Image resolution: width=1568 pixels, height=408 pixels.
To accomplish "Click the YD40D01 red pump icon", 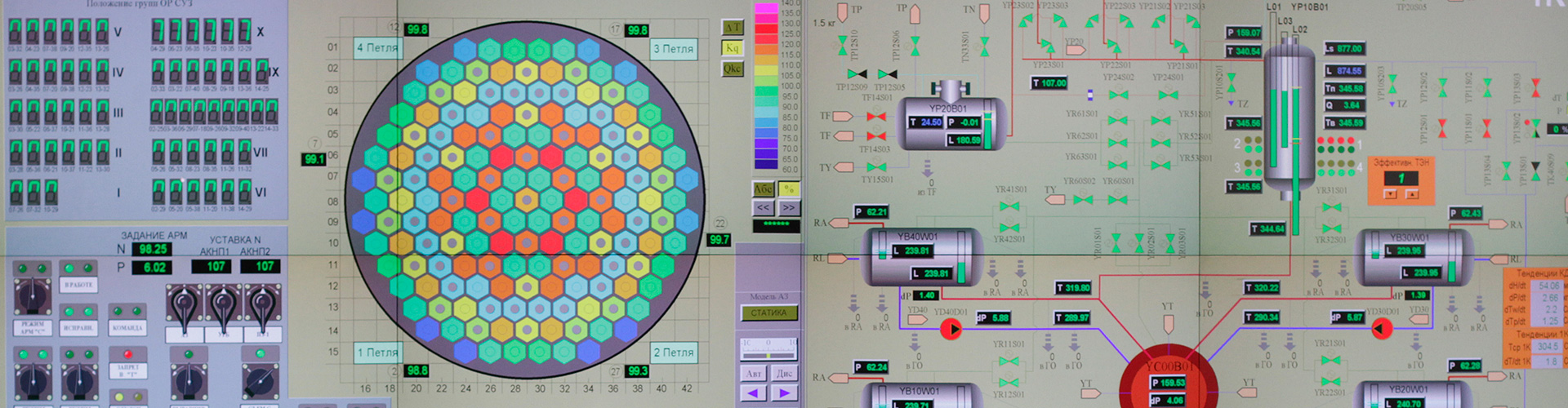I will click(x=951, y=329).
